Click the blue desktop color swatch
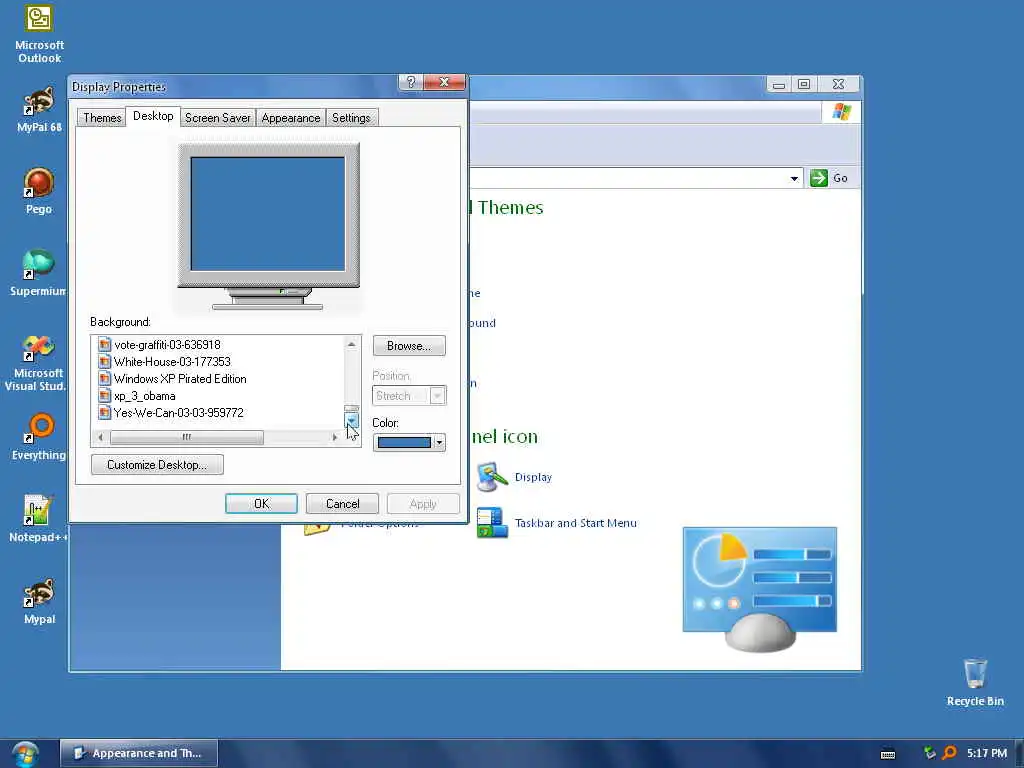The image size is (1024, 768). click(404, 443)
